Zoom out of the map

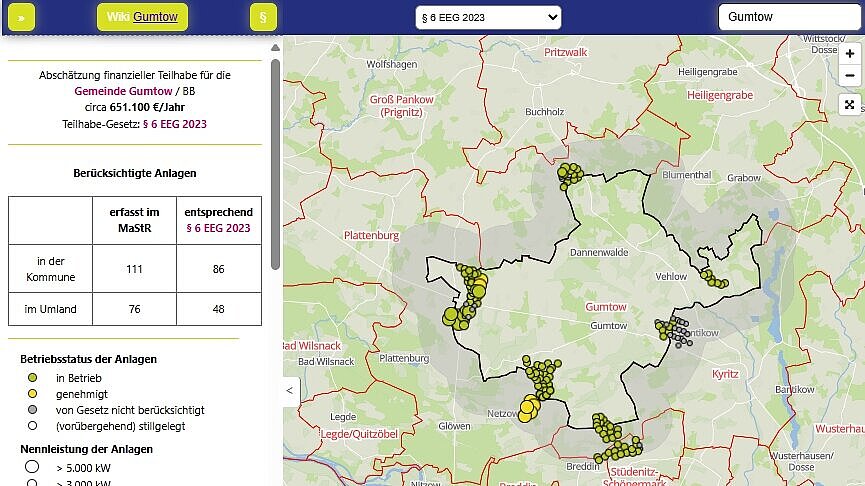tap(849, 75)
